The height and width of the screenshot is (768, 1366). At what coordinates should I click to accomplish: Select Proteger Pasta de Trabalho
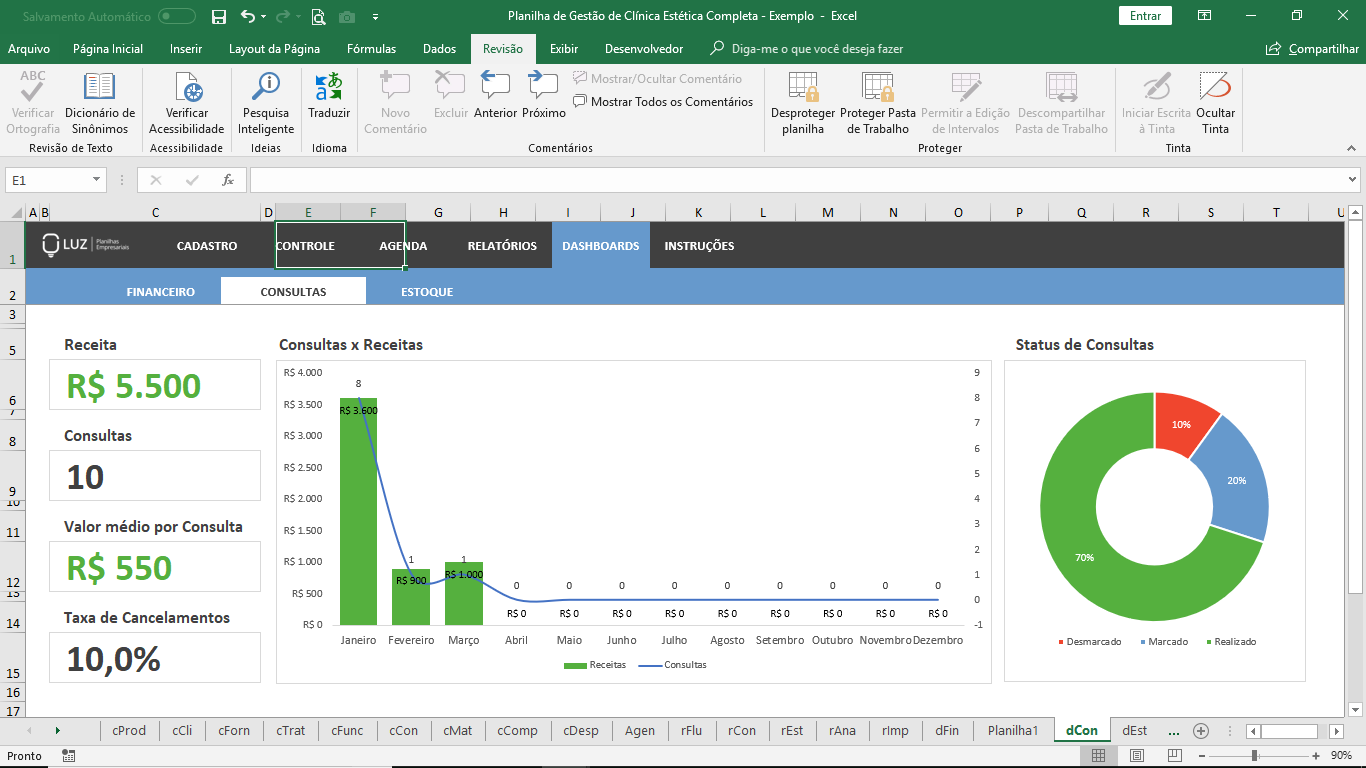[878, 103]
